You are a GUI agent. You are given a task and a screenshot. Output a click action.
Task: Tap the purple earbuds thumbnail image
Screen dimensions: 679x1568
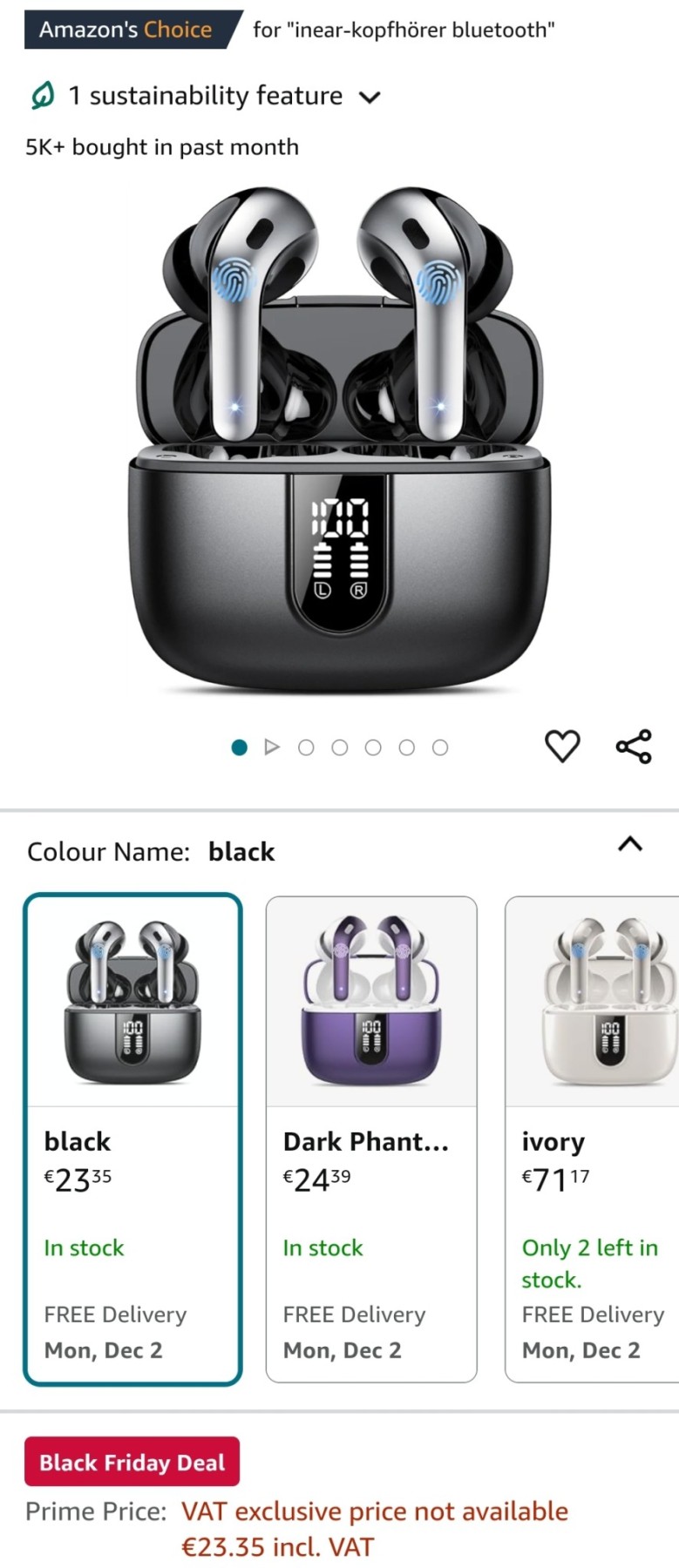click(371, 1000)
